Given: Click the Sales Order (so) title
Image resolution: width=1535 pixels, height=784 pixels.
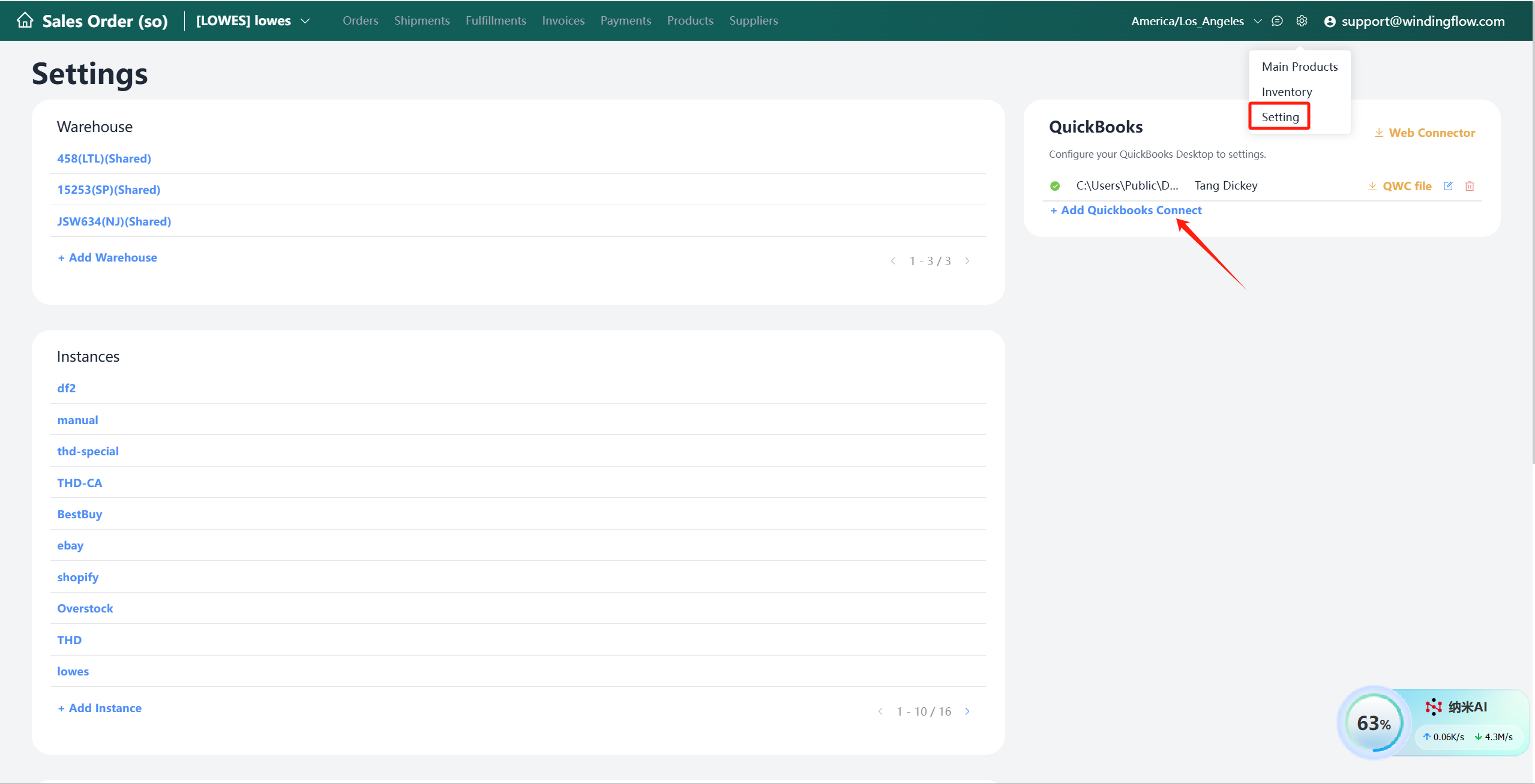Looking at the screenshot, I should [x=105, y=21].
